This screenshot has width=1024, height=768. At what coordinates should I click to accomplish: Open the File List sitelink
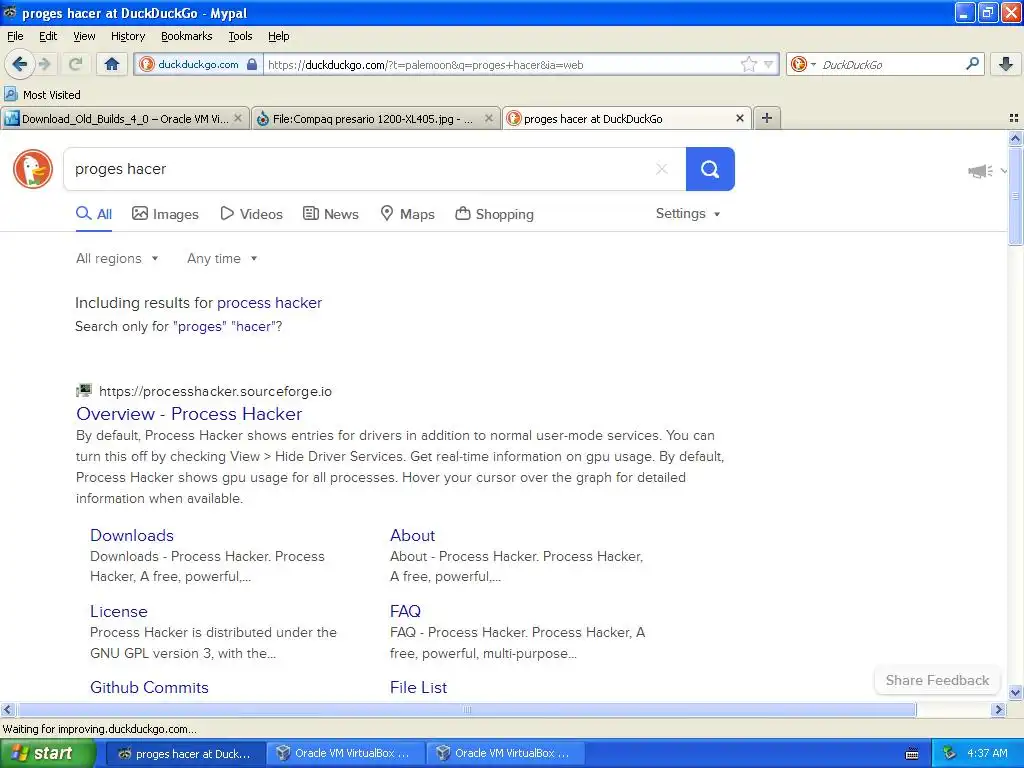pyautogui.click(x=418, y=688)
